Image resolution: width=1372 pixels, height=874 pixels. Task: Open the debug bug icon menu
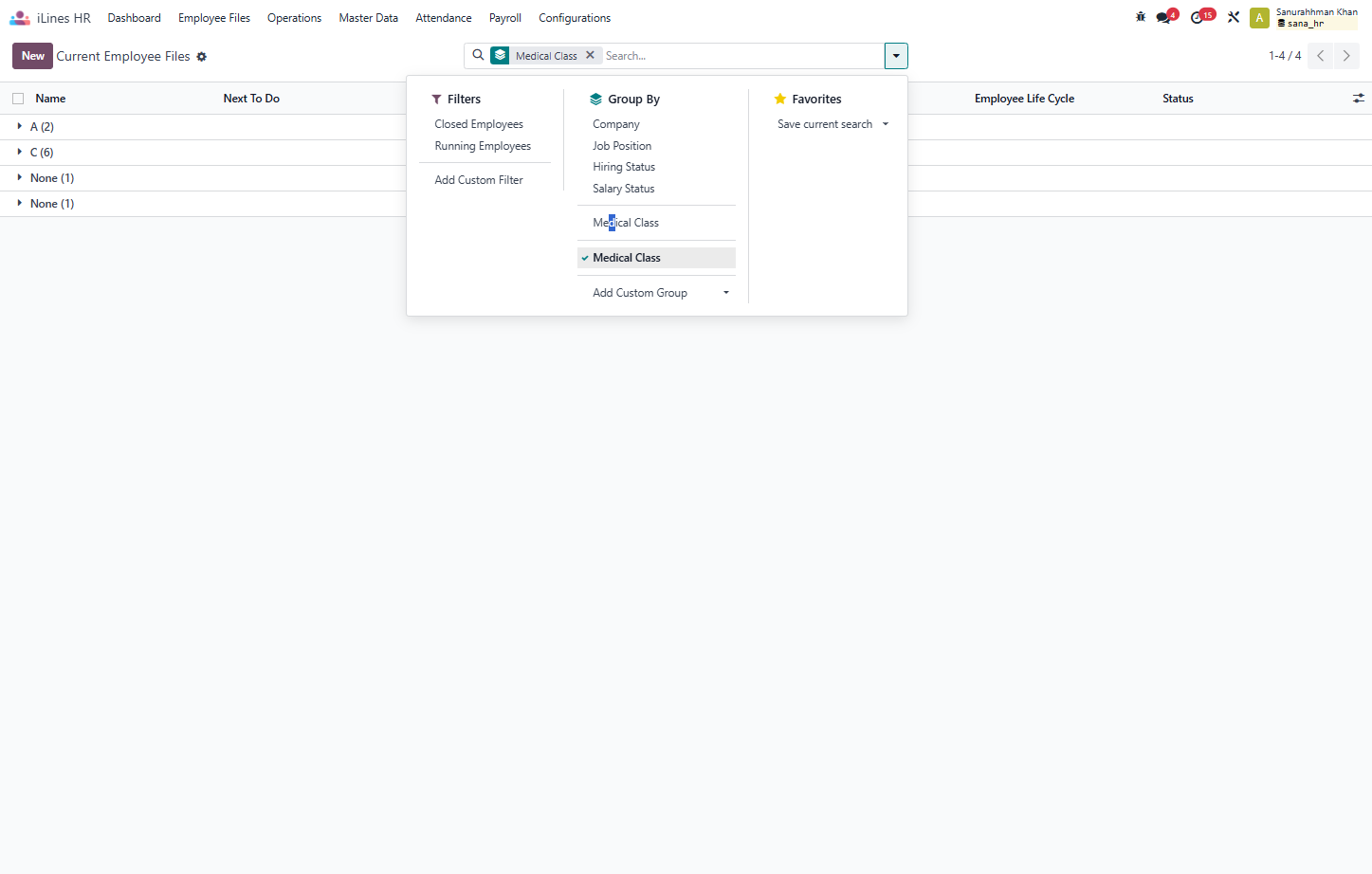tap(1141, 17)
